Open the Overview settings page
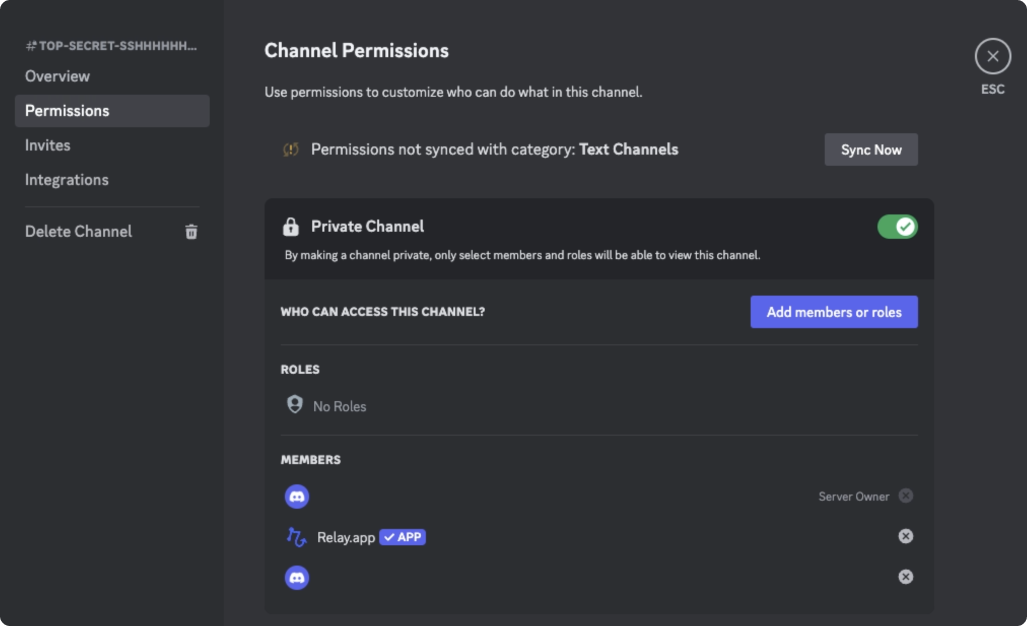 57,76
